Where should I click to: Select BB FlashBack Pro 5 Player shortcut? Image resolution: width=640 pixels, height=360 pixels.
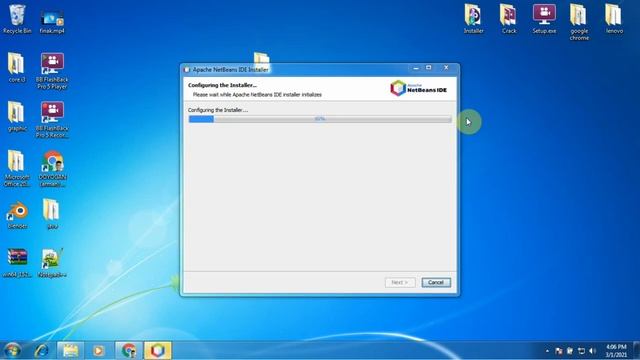52,71
